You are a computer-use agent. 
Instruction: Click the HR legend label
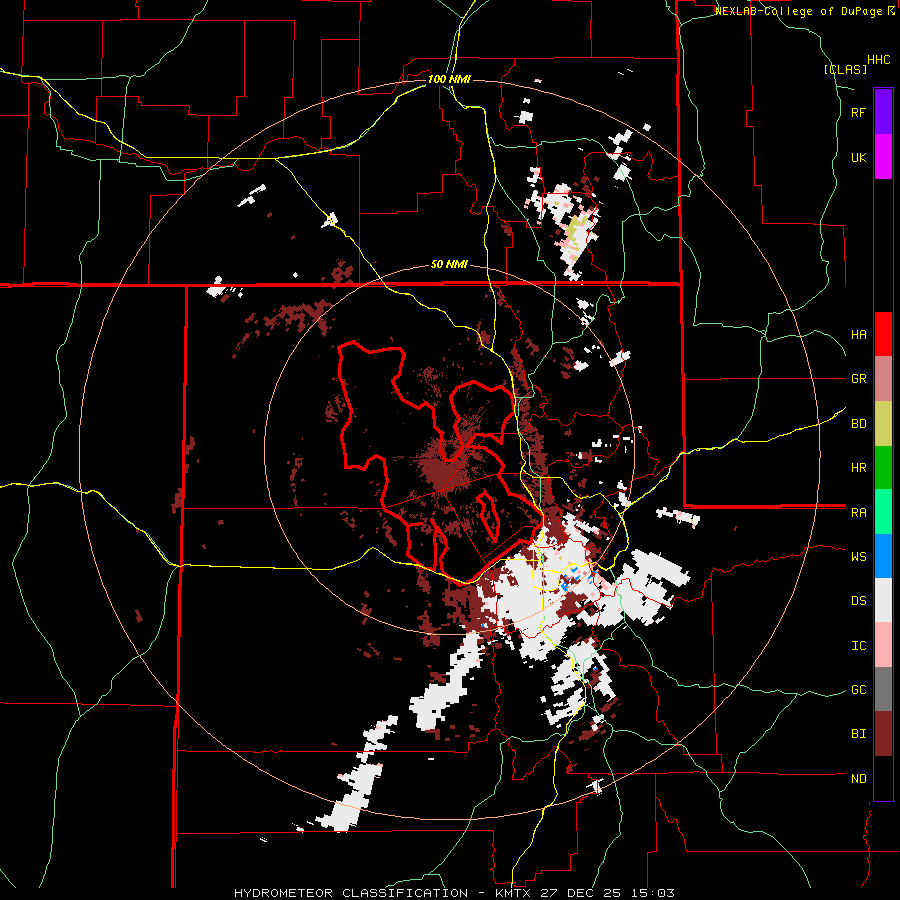click(x=858, y=468)
